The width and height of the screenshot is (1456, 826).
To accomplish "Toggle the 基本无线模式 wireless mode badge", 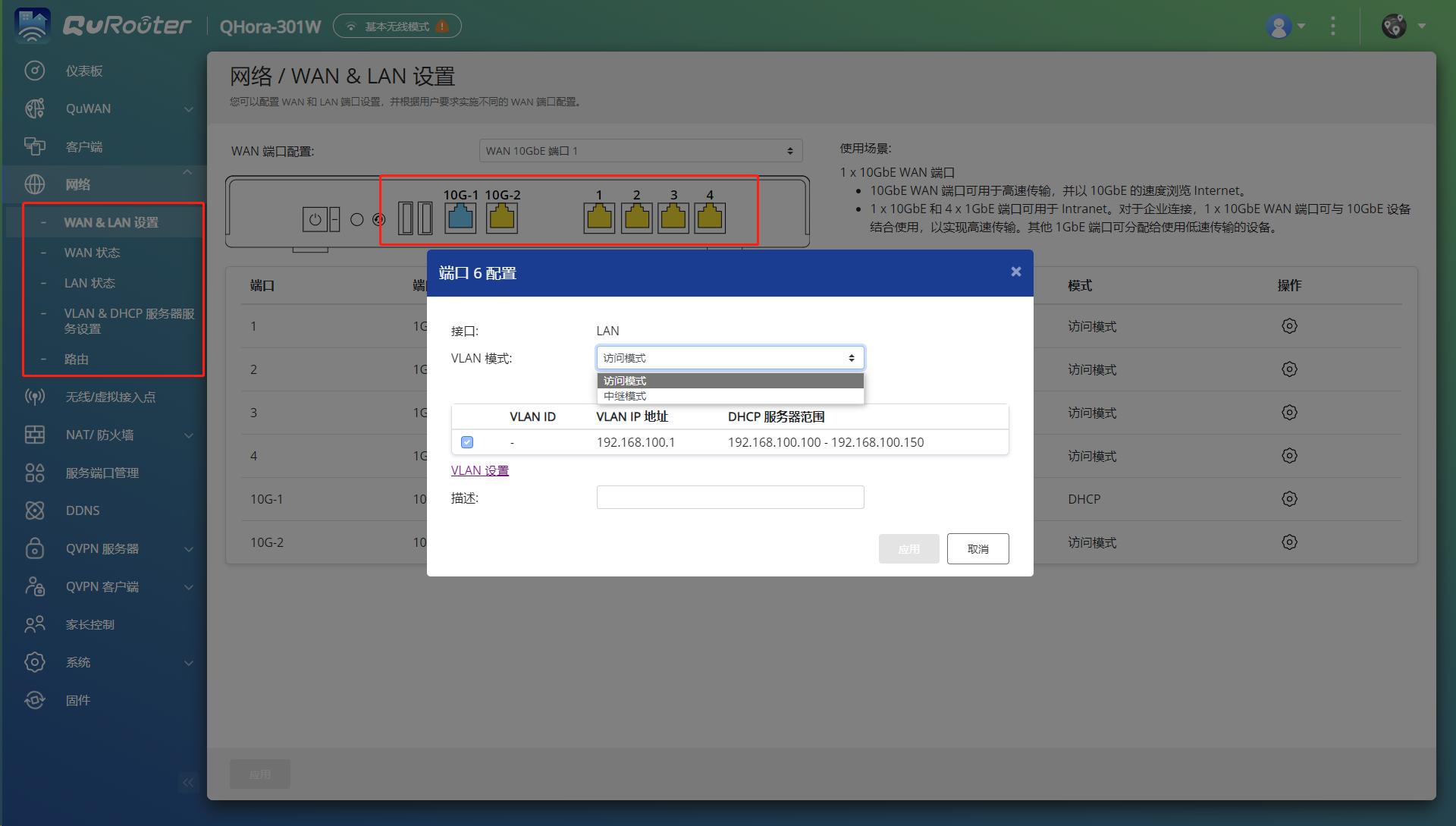I will coord(397,25).
